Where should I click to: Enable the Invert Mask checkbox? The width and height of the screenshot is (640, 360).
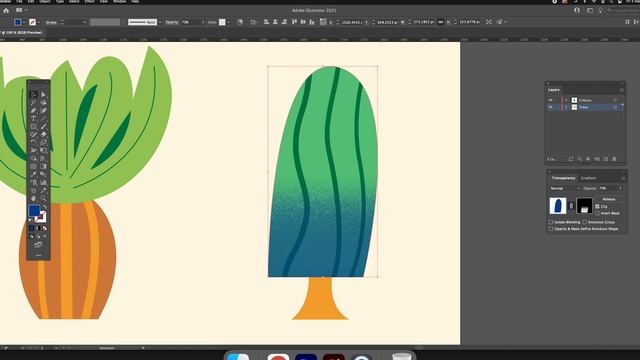[598, 213]
